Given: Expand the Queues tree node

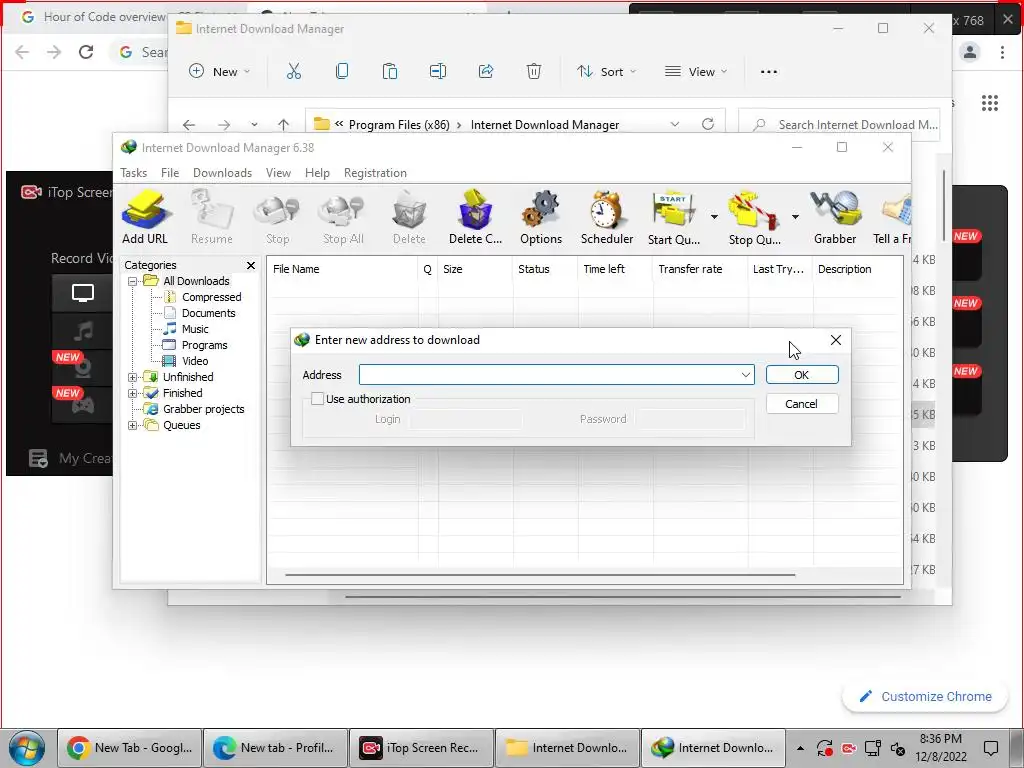Looking at the screenshot, I should [133, 425].
